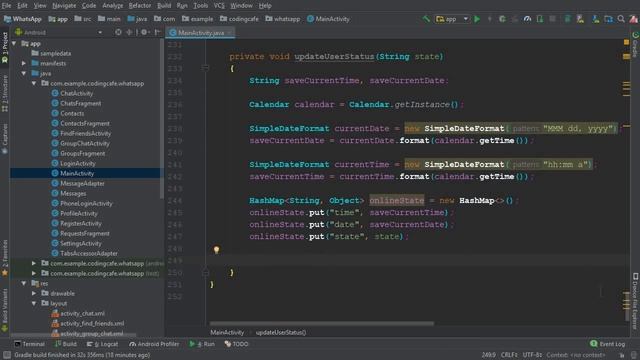Click the horizontal scrollbar under the editor
This screenshot has width=640, height=360.
point(322,324)
